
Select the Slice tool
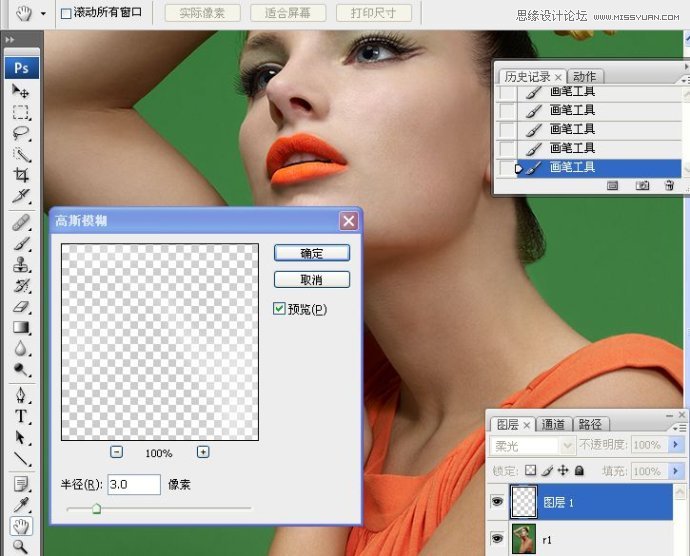pos(21,196)
